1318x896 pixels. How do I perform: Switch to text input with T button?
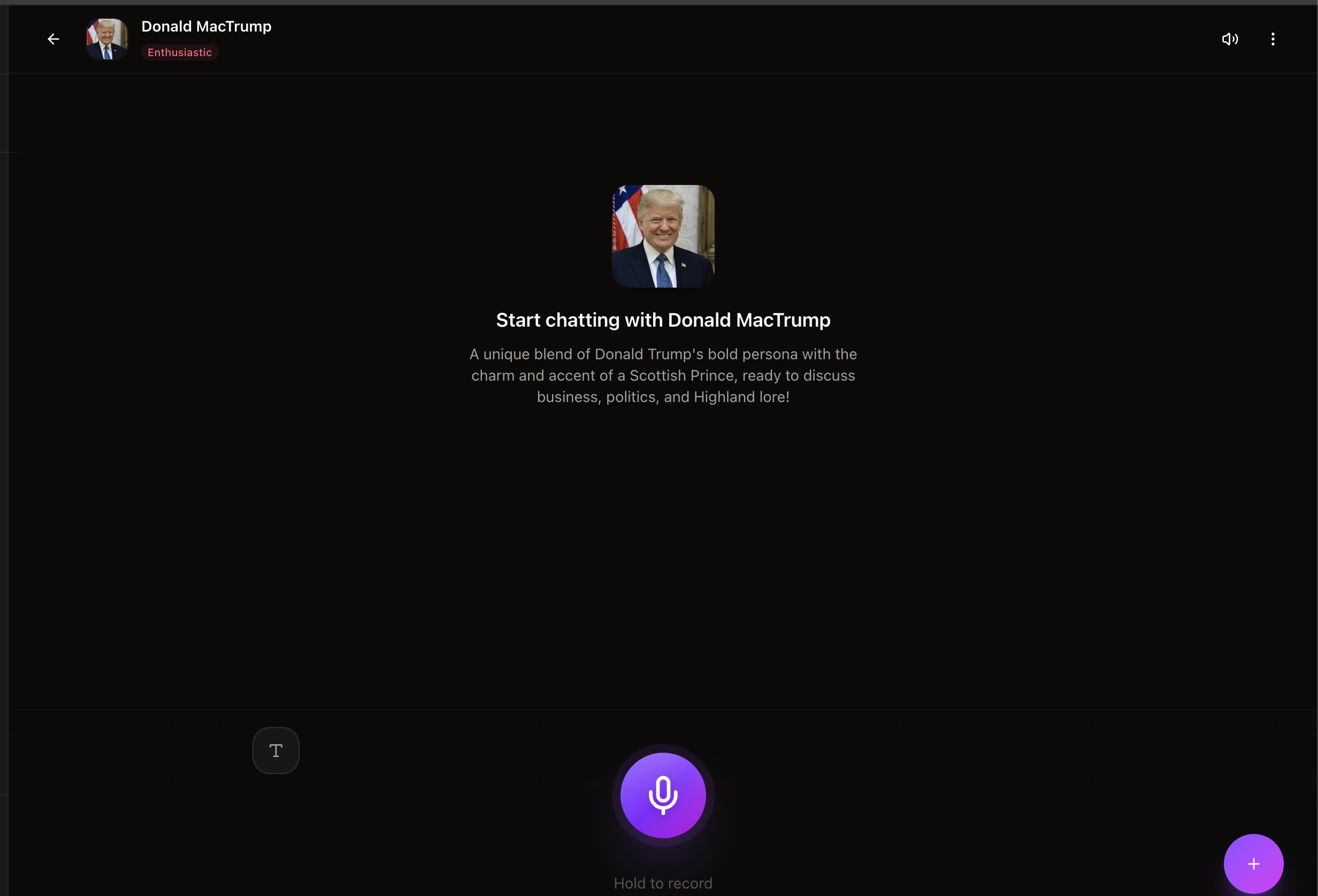click(275, 751)
